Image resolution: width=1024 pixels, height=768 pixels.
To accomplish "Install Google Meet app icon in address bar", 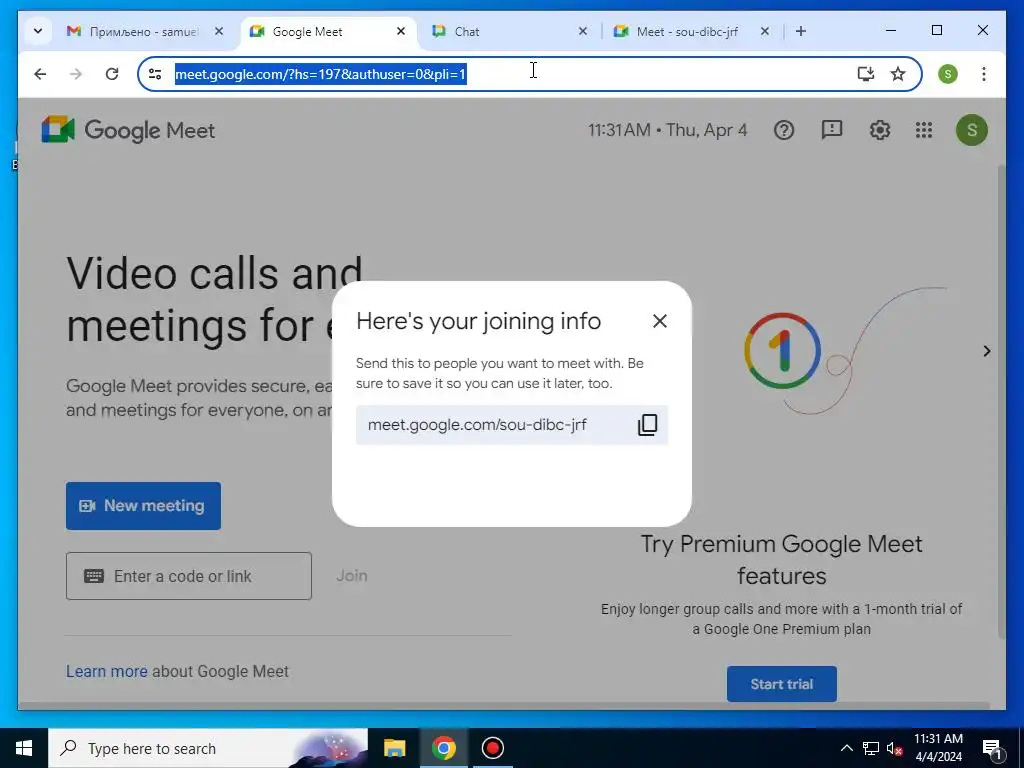I will point(865,74).
